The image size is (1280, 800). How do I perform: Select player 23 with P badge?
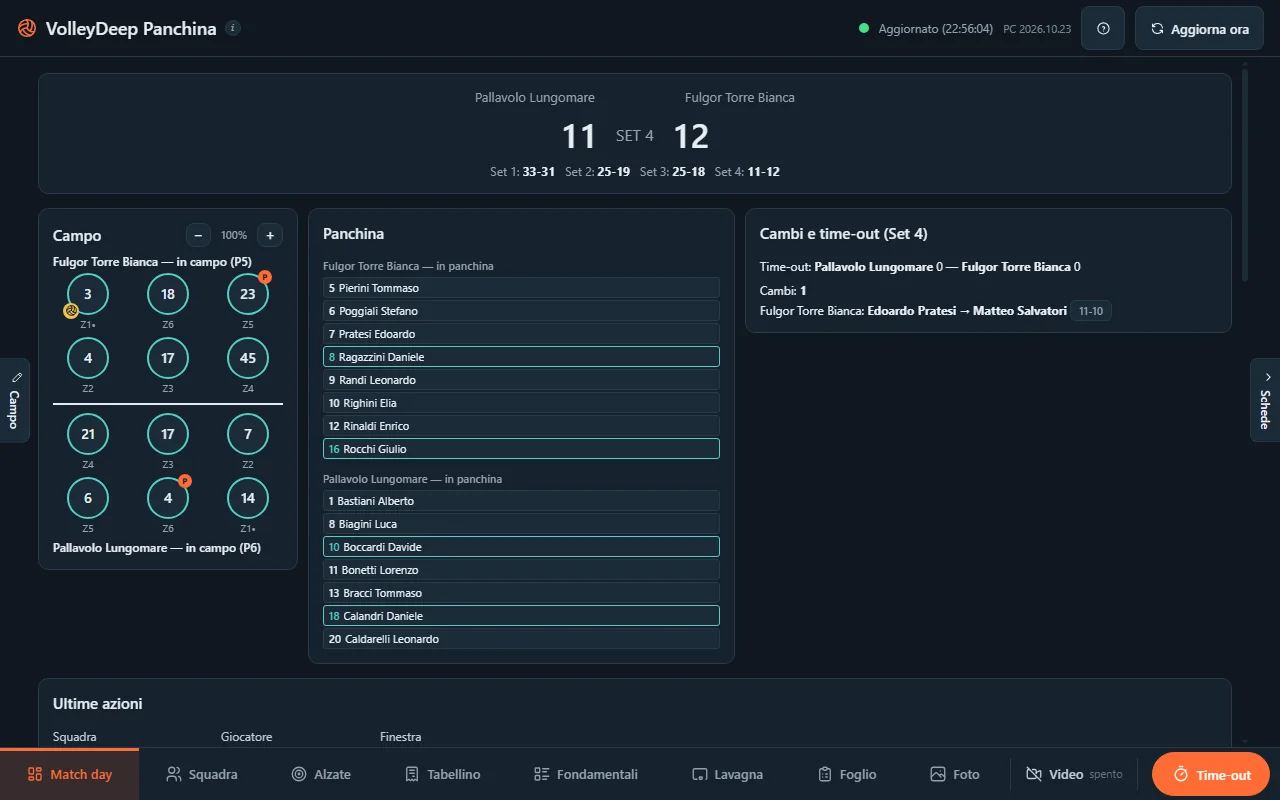click(248, 294)
